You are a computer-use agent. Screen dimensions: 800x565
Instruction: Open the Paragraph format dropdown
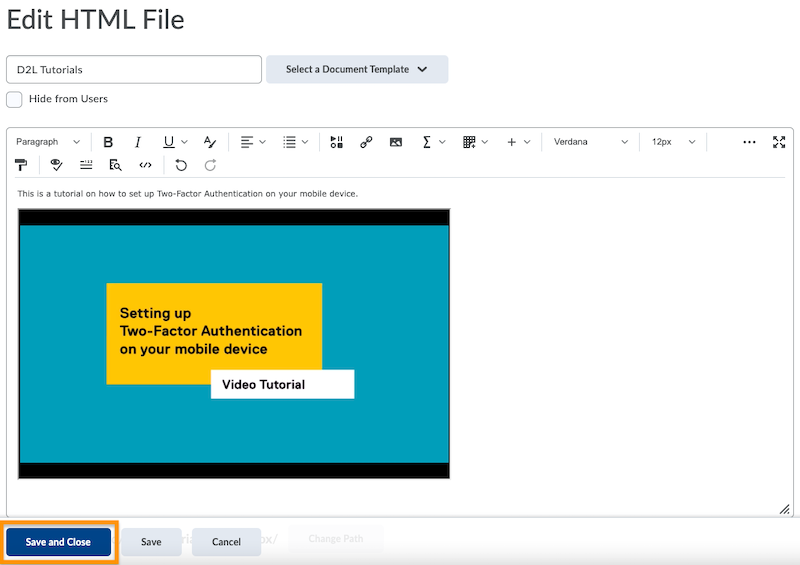(x=48, y=142)
